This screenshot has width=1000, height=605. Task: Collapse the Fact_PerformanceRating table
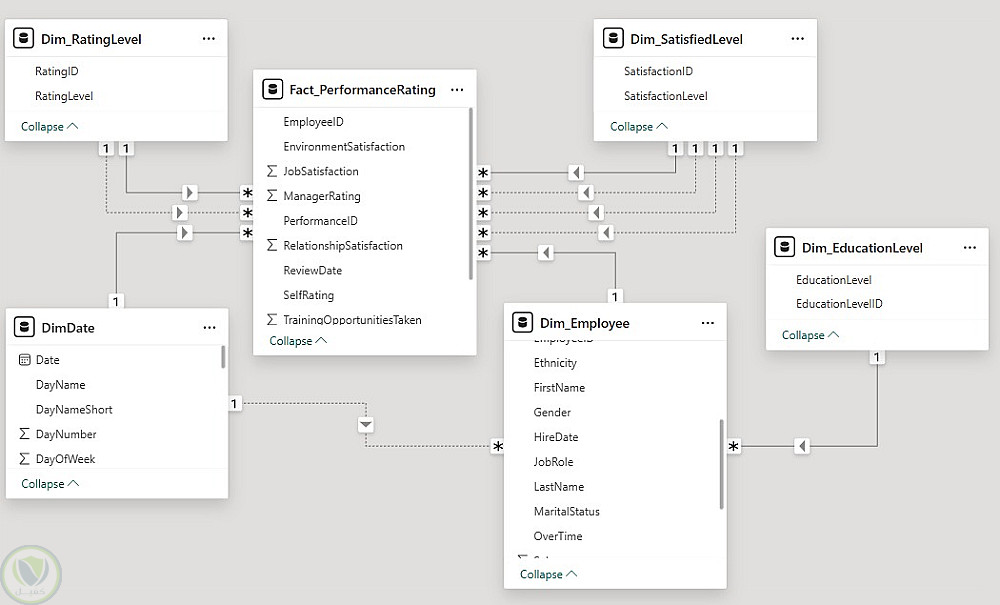[x=298, y=341]
